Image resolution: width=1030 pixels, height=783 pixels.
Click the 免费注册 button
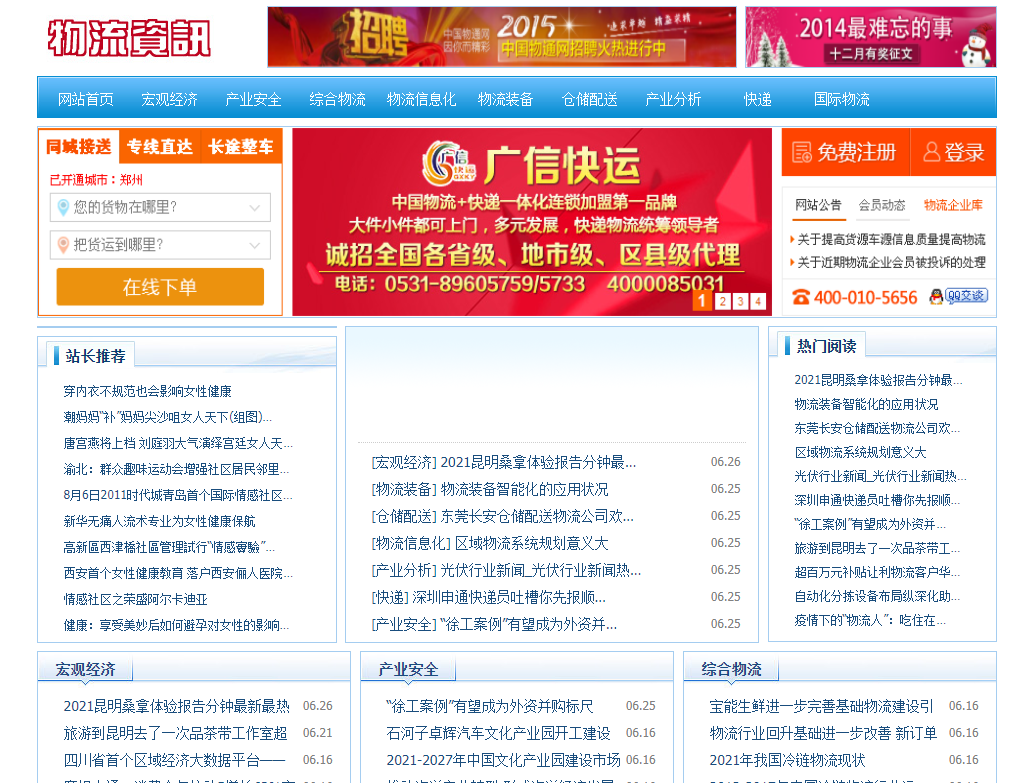point(845,152)
